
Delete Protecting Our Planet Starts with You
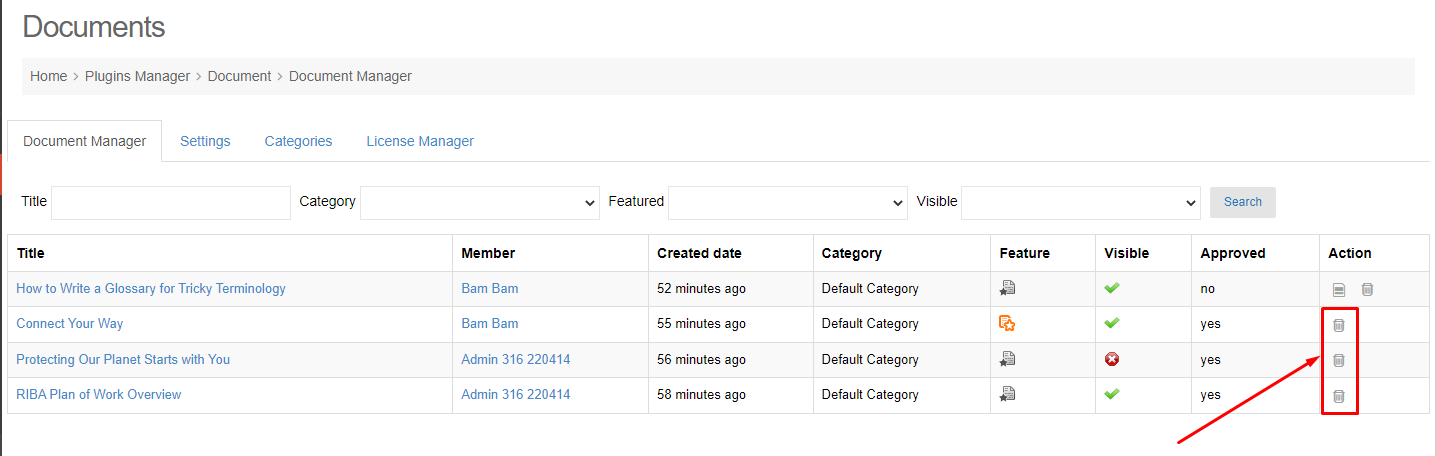[1339, 360]
